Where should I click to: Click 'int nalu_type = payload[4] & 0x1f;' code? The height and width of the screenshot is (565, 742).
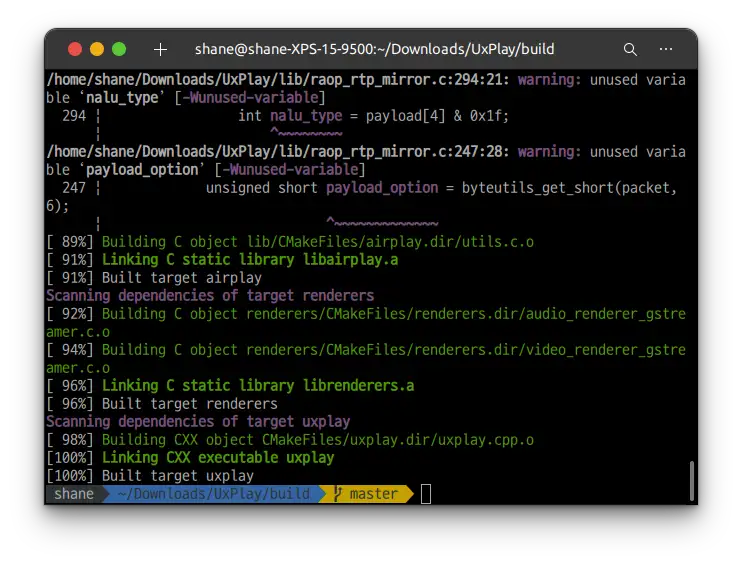373,116
